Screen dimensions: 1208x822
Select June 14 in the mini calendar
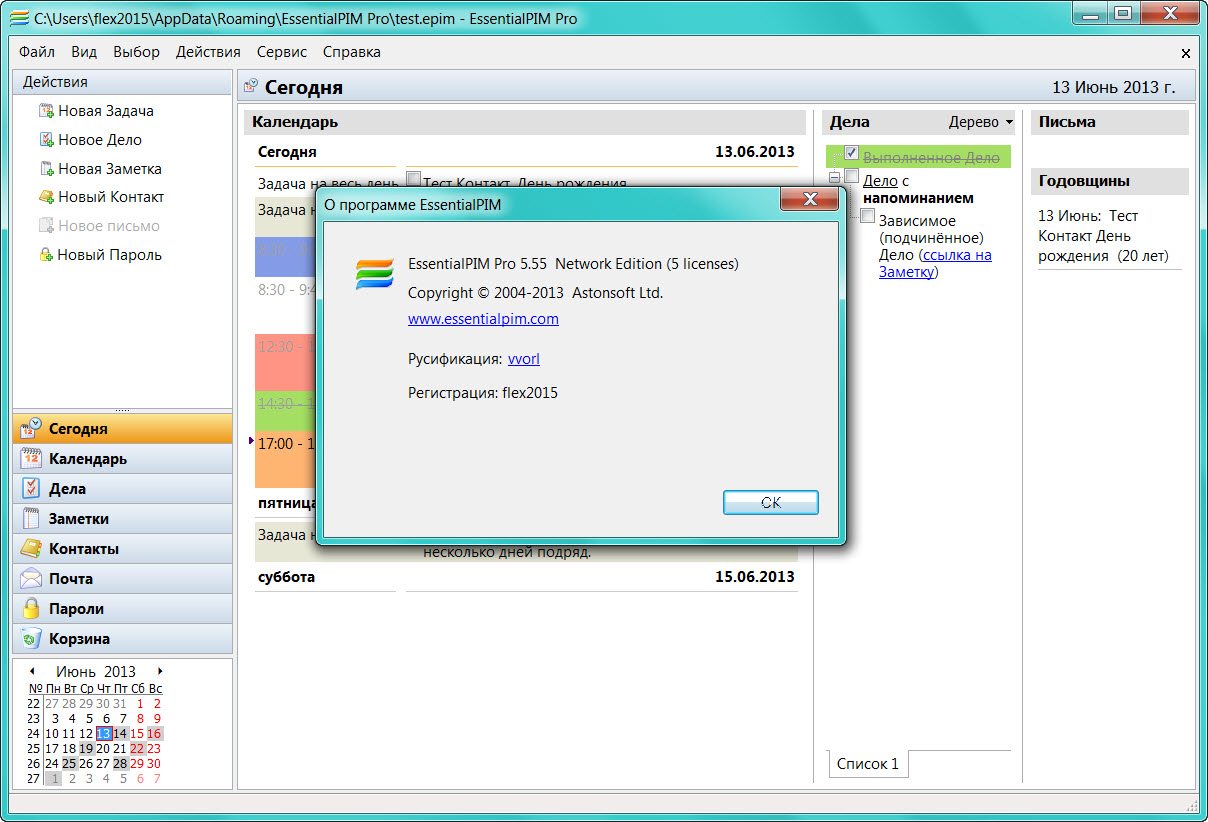point(120,733)
